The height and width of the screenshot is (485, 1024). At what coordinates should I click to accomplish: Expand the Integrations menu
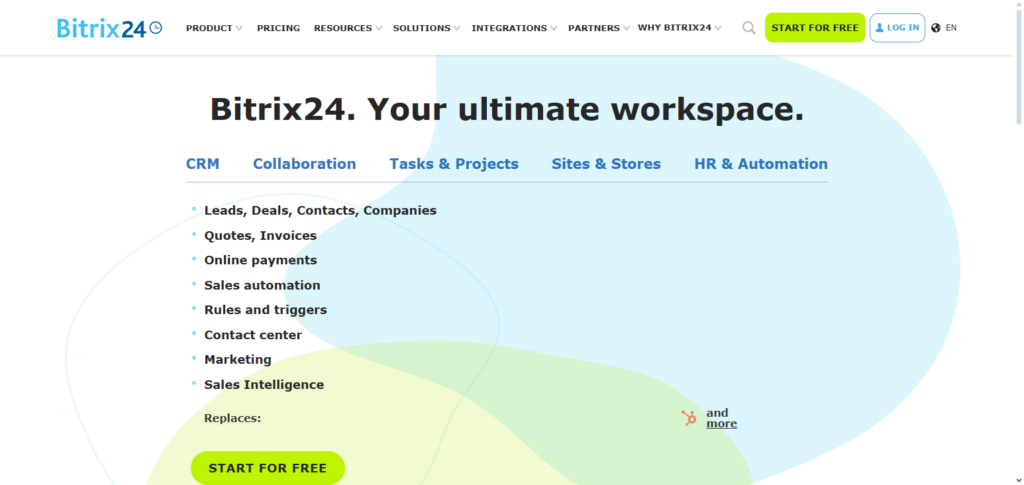tap(513, 28)
